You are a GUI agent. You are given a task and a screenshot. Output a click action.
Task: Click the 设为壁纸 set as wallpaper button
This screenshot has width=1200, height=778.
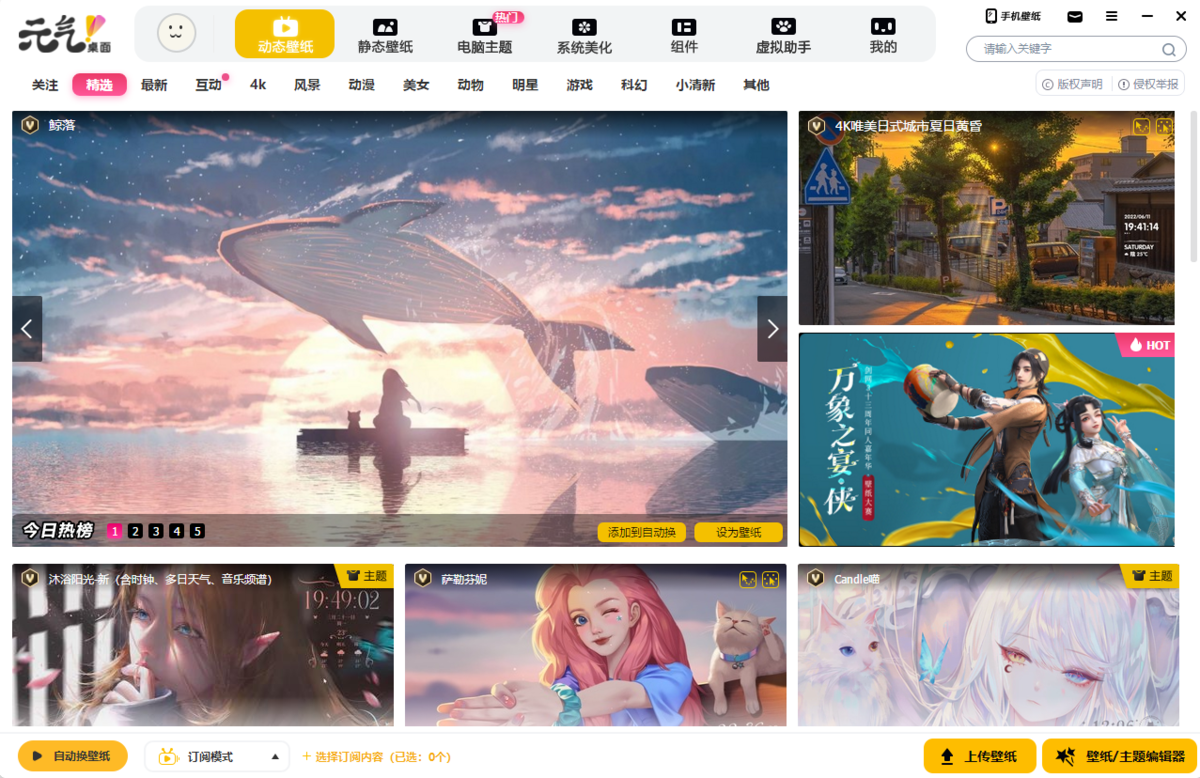[x=738, y=532]
